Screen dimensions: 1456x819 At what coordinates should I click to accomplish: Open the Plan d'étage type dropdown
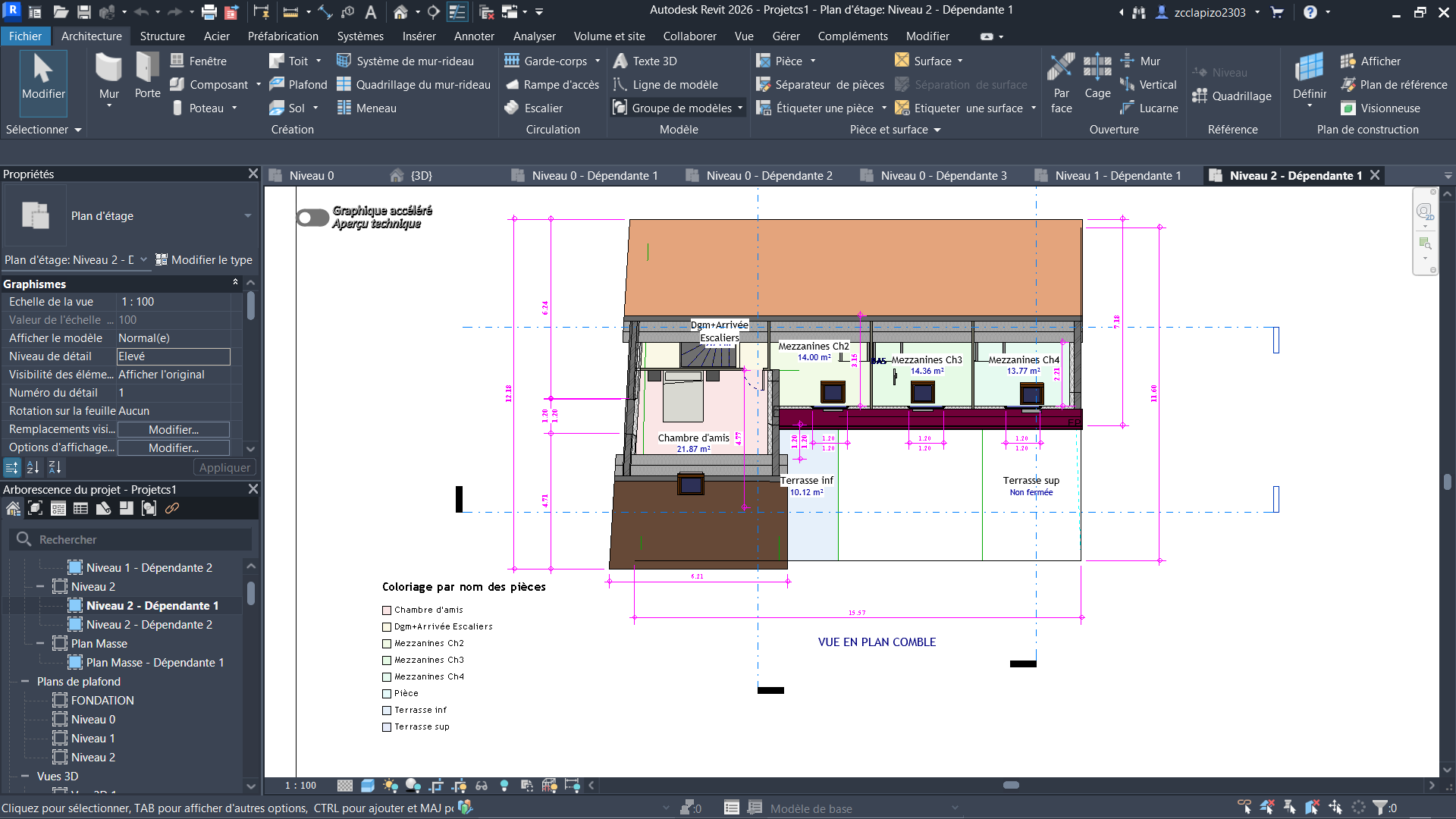coord(247,216)
